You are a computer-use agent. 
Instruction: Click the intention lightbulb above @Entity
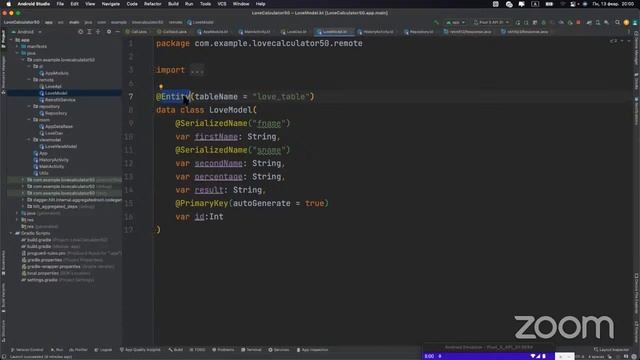point(161,86)
